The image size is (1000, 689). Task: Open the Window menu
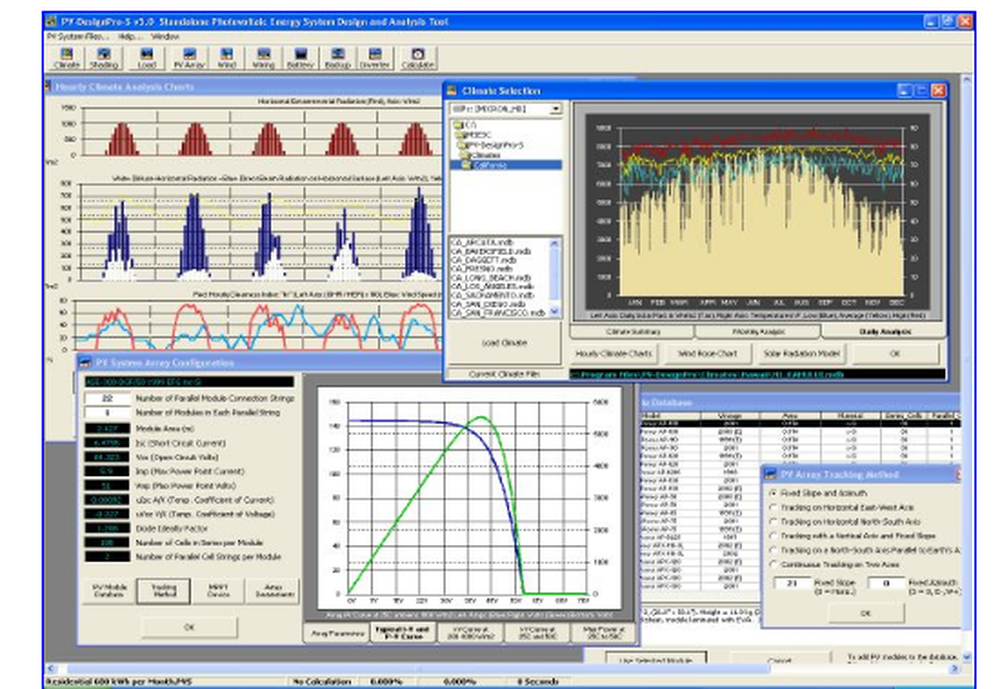click(165, 36)
